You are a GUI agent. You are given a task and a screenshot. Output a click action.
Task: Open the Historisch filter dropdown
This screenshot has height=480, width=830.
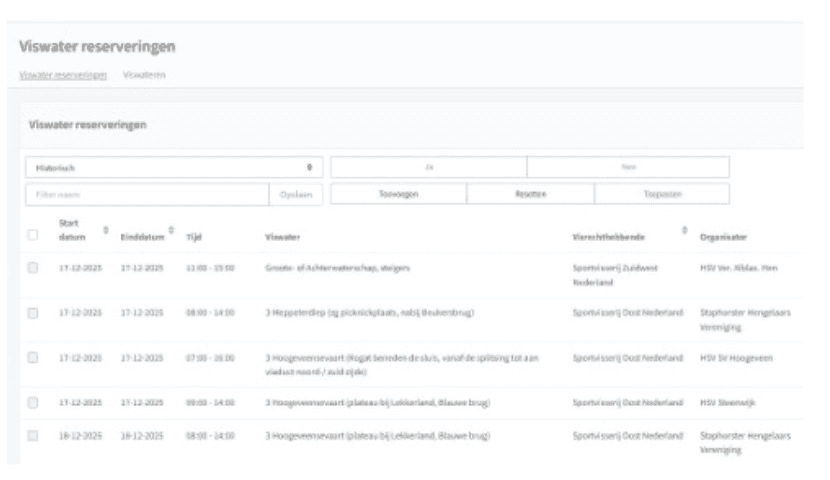(173, 167)
